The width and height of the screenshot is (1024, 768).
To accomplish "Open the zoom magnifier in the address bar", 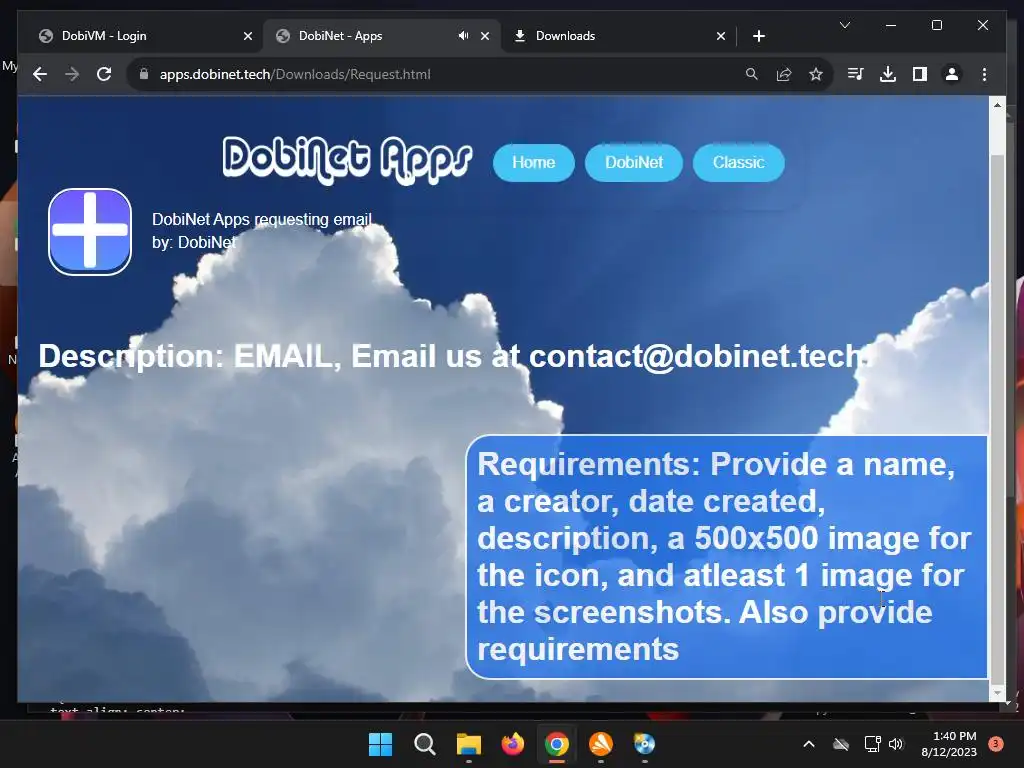I will point(752,74).
